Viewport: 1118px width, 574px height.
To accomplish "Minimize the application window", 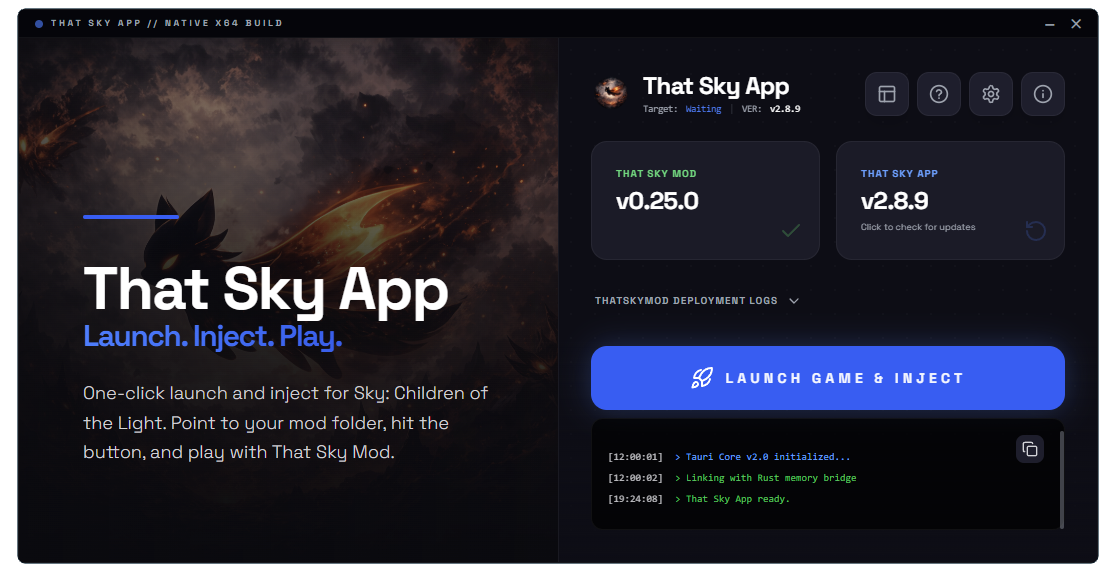I will click(x=1050, y=24).
